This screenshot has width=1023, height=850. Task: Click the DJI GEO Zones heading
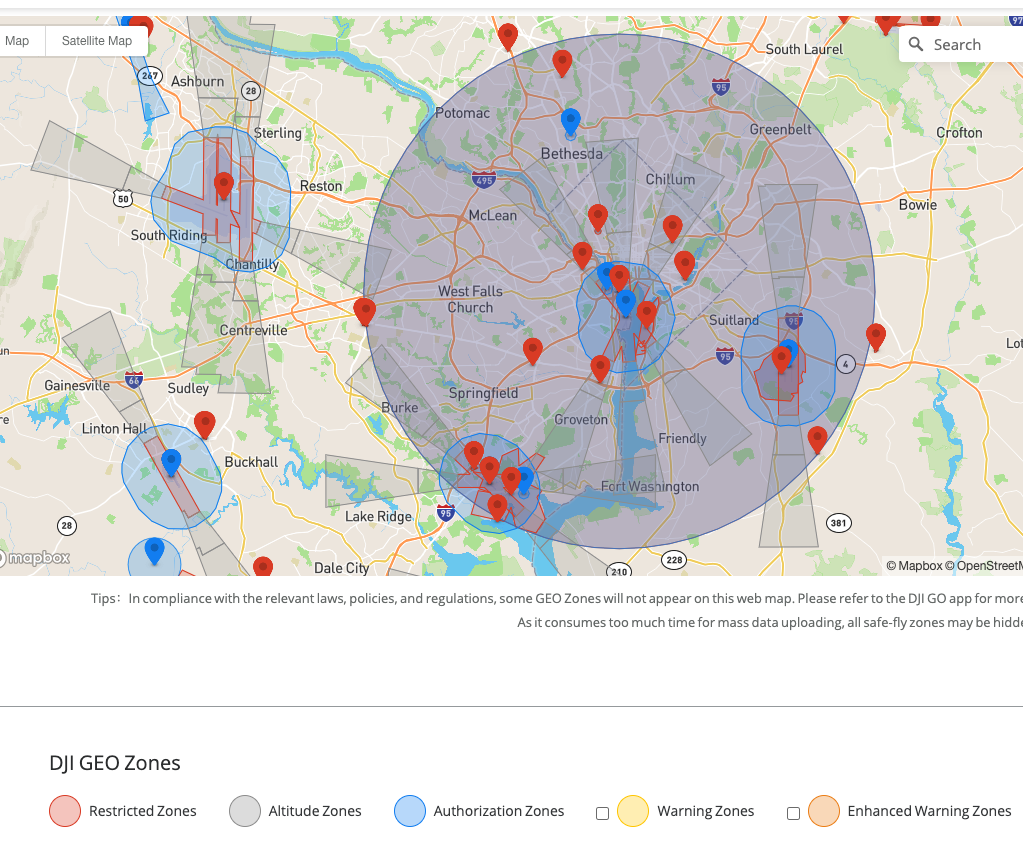(115, 763)
